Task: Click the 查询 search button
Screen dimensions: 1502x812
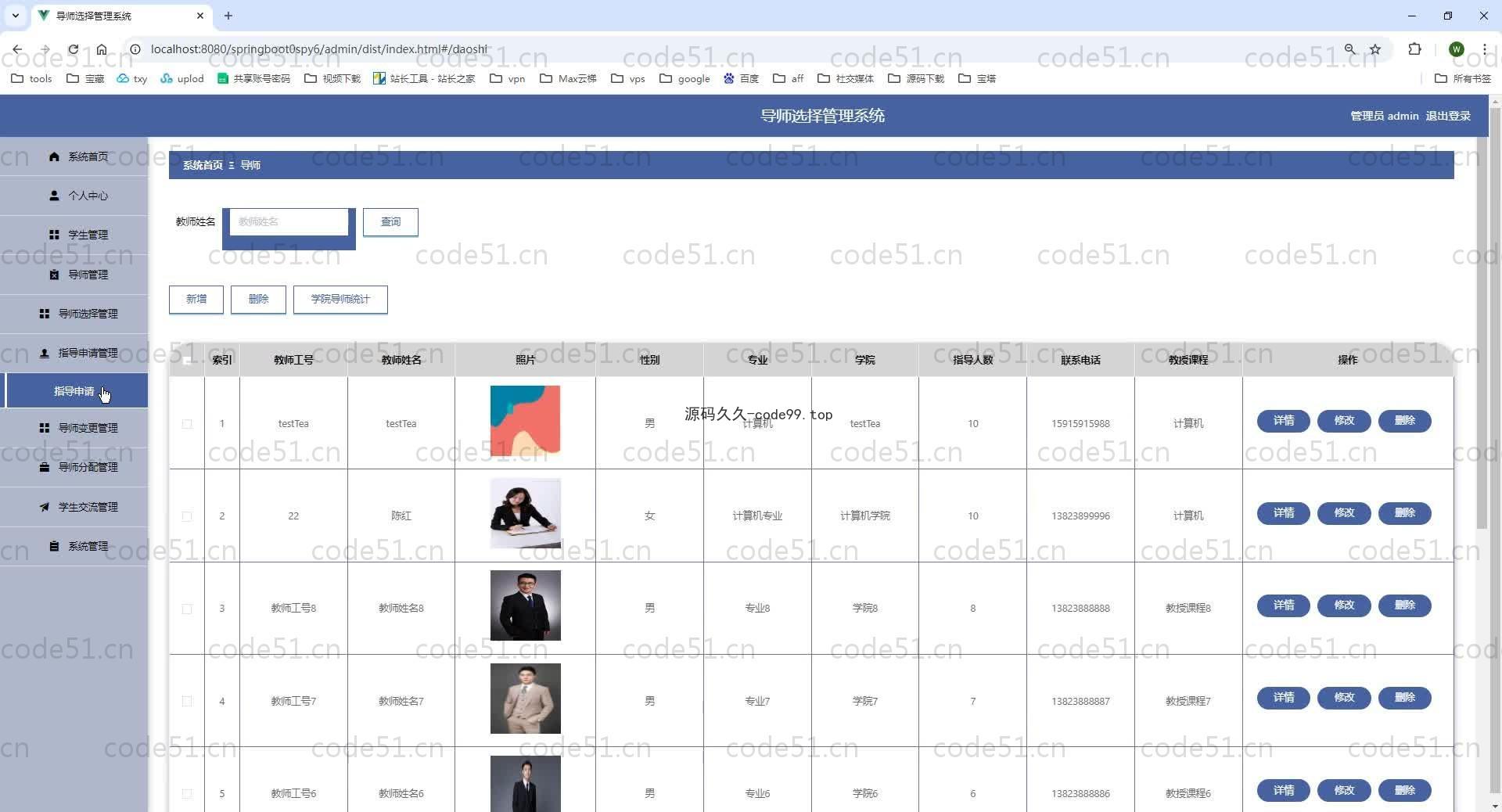Action: click(390, 221)
